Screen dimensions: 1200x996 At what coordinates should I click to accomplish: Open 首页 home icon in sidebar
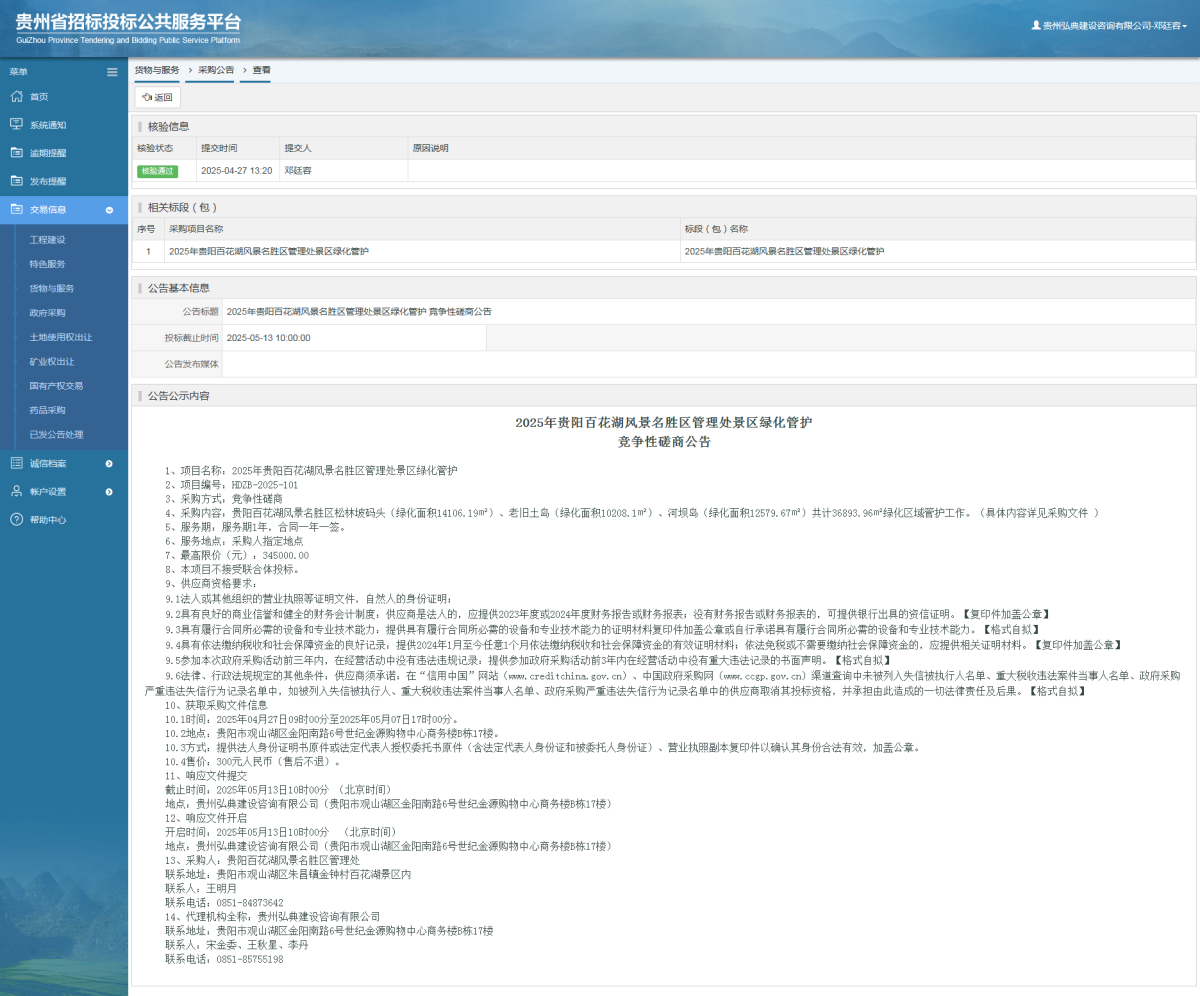tap(16, 96)
